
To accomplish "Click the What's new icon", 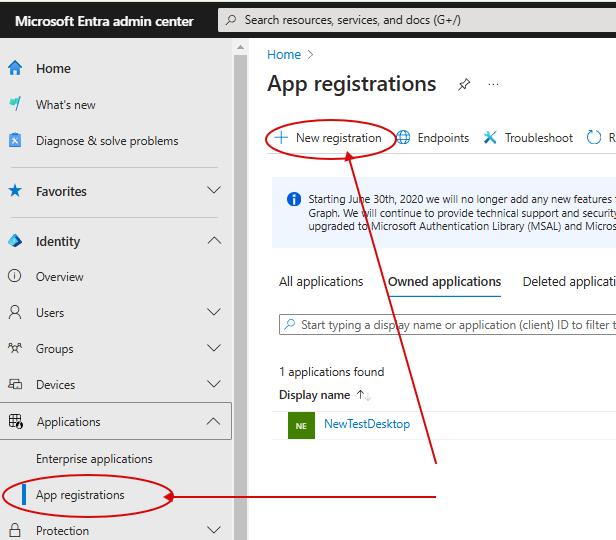I will [15, 104].
